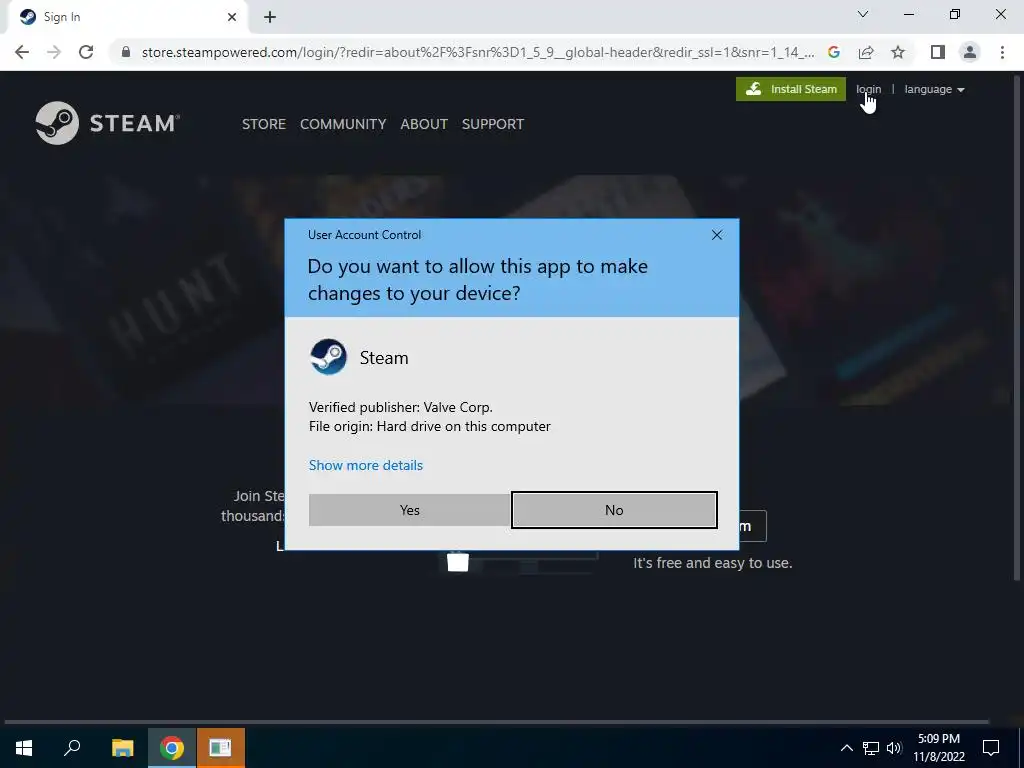Screen dimensions: 1024x768
Task: Close the User Account Control dialog
Action: point(716,235)
